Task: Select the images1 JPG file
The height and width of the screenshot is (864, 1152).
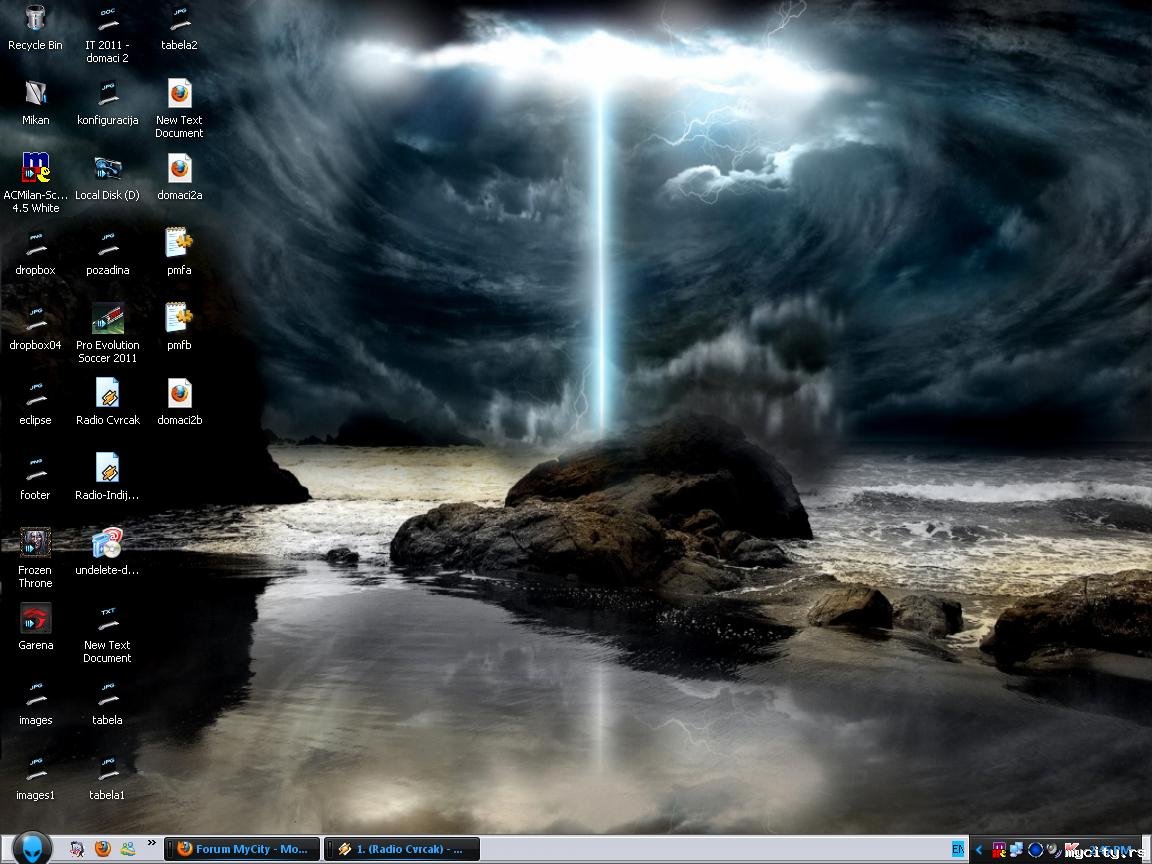Action: click(x=35, y=777)
